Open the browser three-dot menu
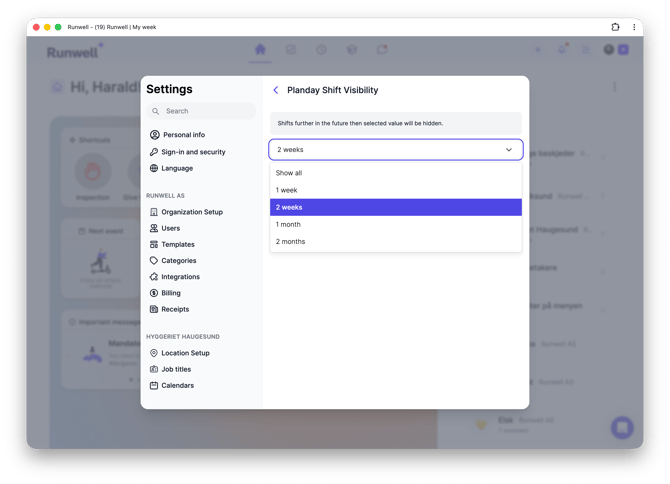Screen dimensions: 670x484 (x=634, y=27)
